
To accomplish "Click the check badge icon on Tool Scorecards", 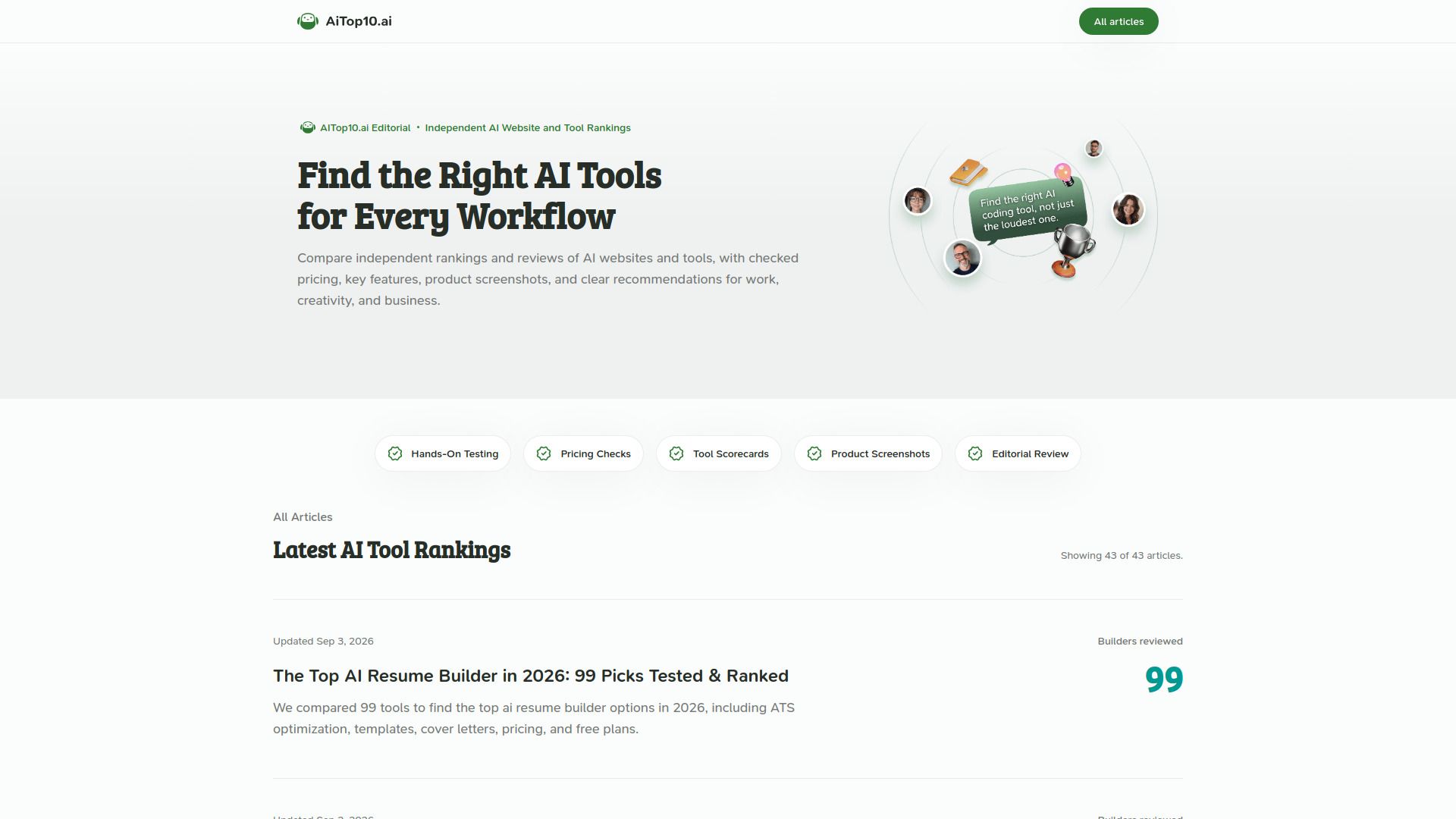I will [x=676, y=453].
